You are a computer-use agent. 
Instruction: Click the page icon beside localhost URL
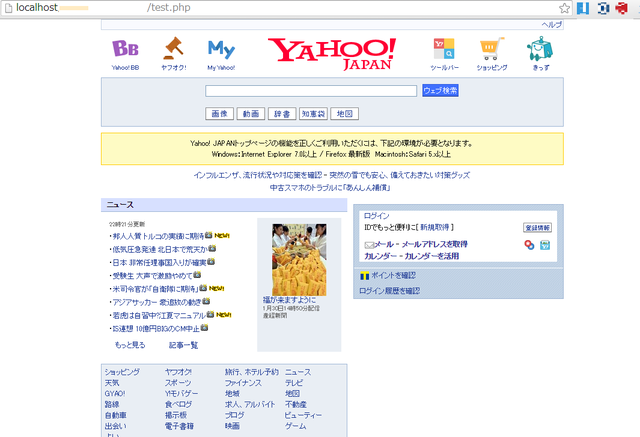pos(8,8)
